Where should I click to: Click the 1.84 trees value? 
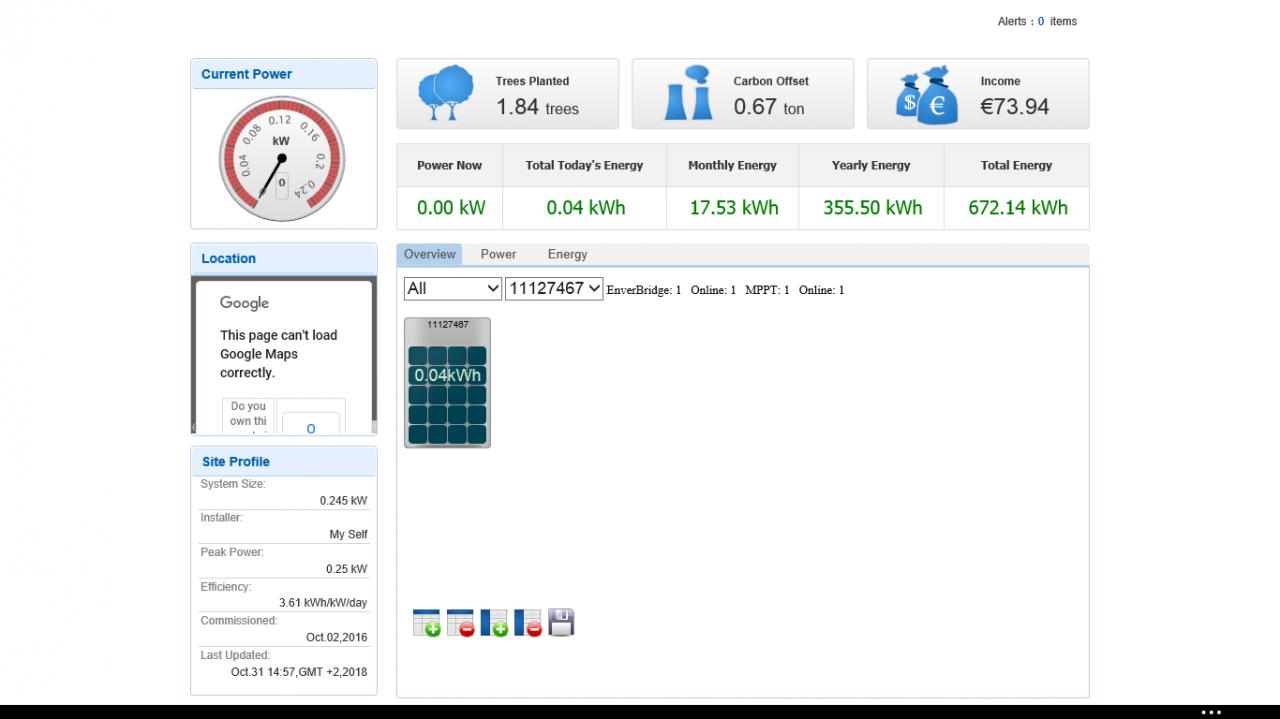point(538,107)
